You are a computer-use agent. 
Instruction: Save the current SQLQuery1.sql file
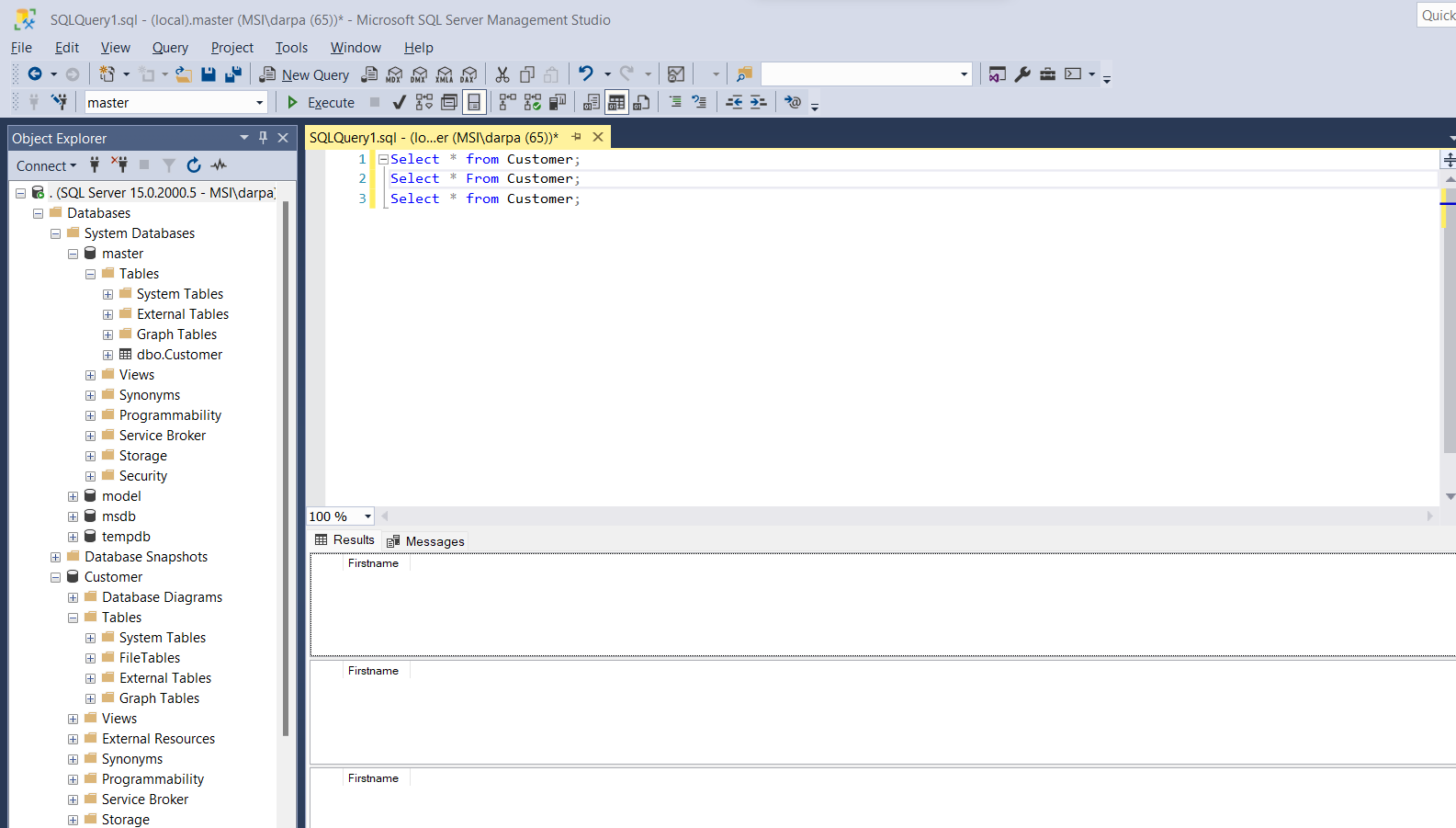coord(209,74)
